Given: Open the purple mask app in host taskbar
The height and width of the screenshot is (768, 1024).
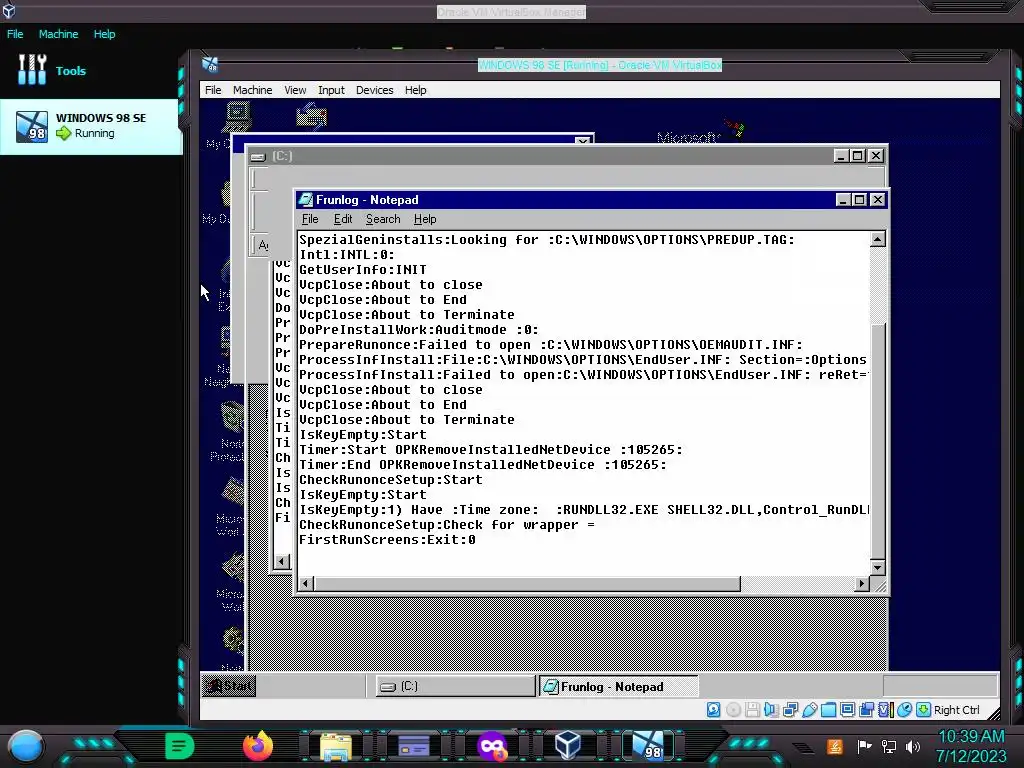Looking at the screenshot, I should (x=492, y=746).
